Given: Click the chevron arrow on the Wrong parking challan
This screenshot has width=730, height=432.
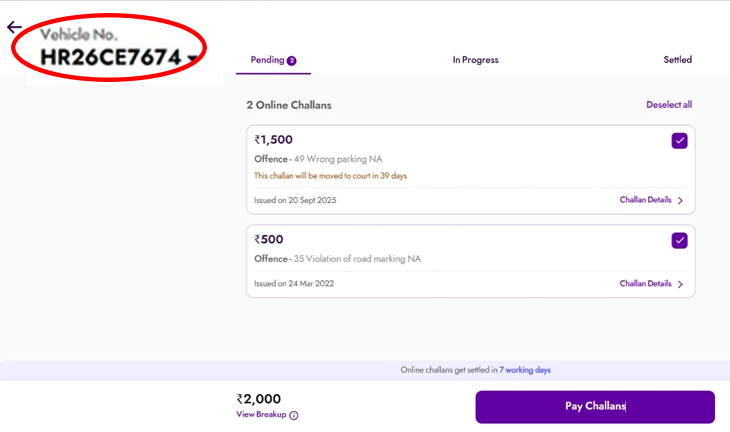Looking at the screenshot, I should (x=681, y=200).
